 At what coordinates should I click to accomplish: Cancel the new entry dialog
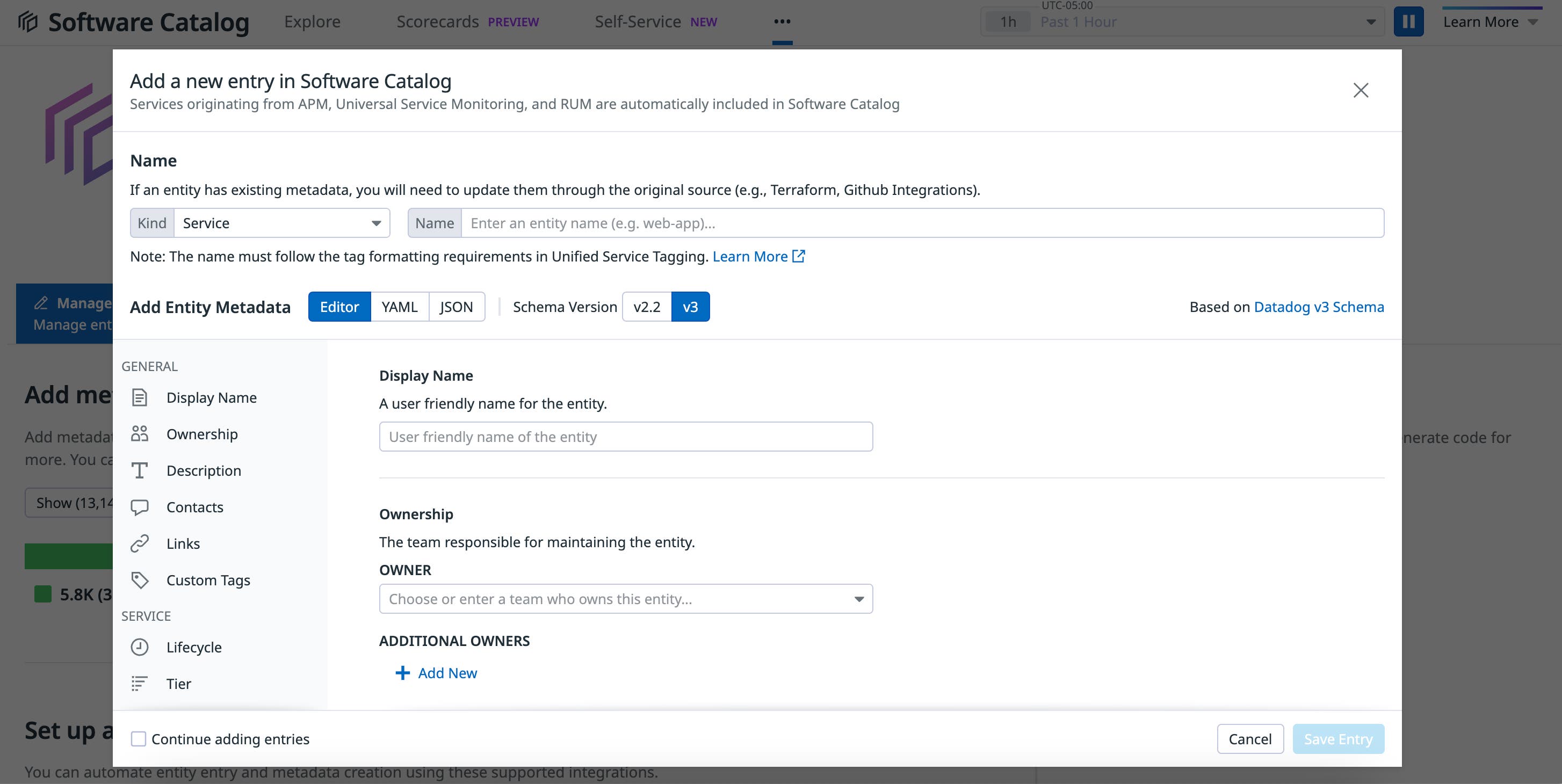1250,738
